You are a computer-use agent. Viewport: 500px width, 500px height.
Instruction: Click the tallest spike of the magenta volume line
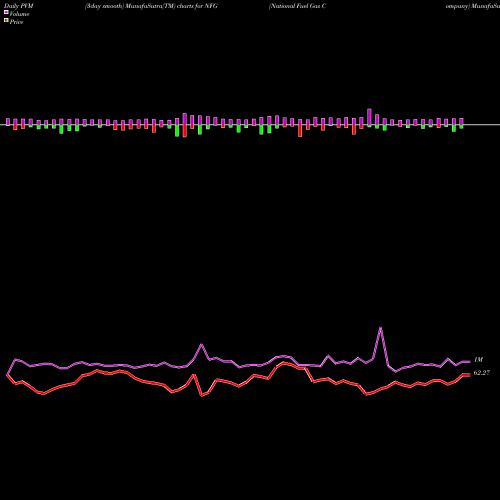381,328
